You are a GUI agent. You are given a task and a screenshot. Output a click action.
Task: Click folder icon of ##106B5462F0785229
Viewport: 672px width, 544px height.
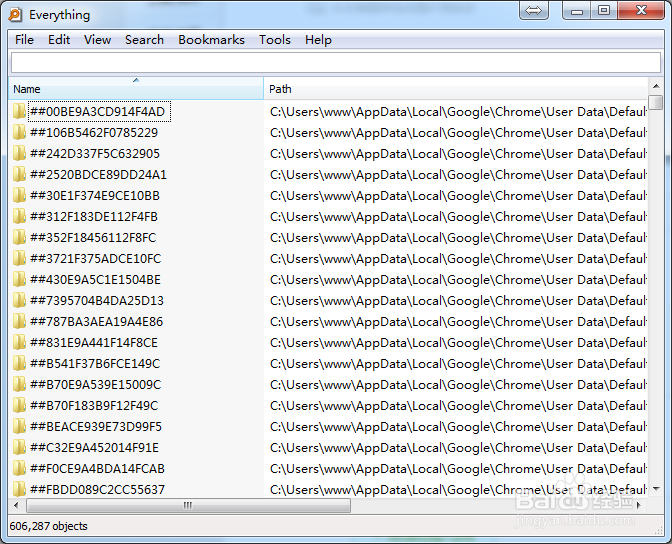point(19,132)
